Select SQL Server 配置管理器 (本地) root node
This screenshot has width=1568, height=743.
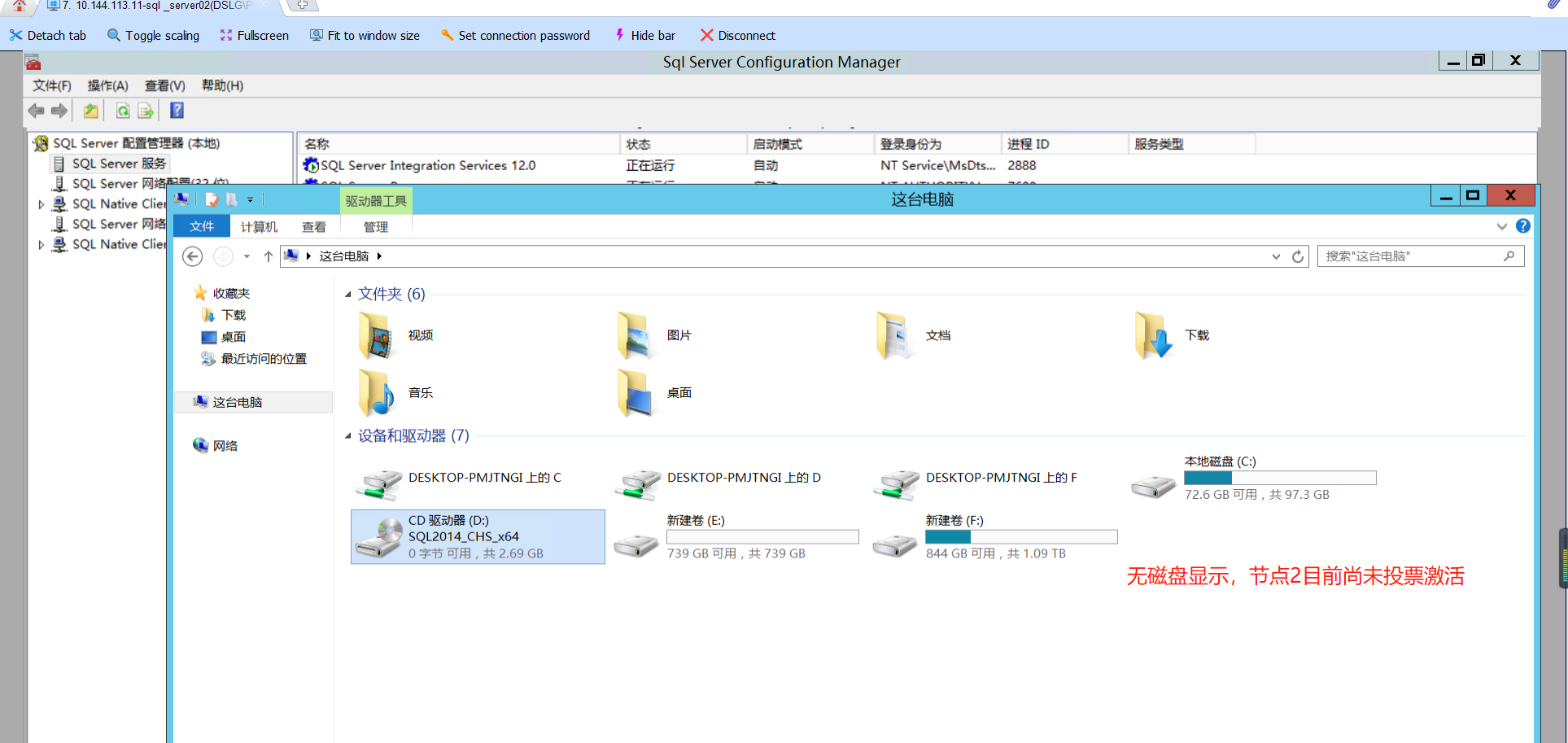point(137,143)
